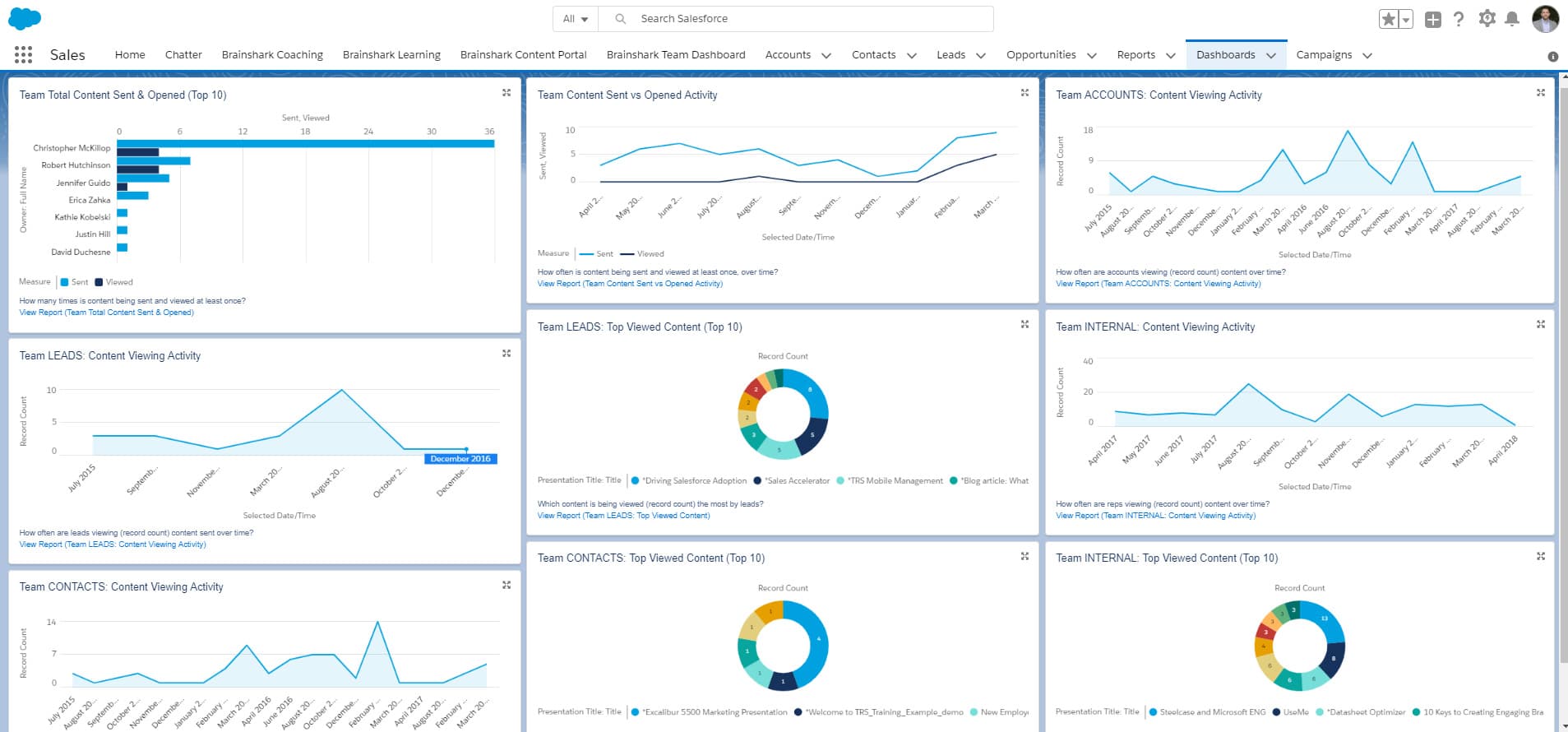This screenshot has width=1568, height=732.
Task: Expand Team CONTACTS Content Viewing Activity chart
Action: point(506,585)
